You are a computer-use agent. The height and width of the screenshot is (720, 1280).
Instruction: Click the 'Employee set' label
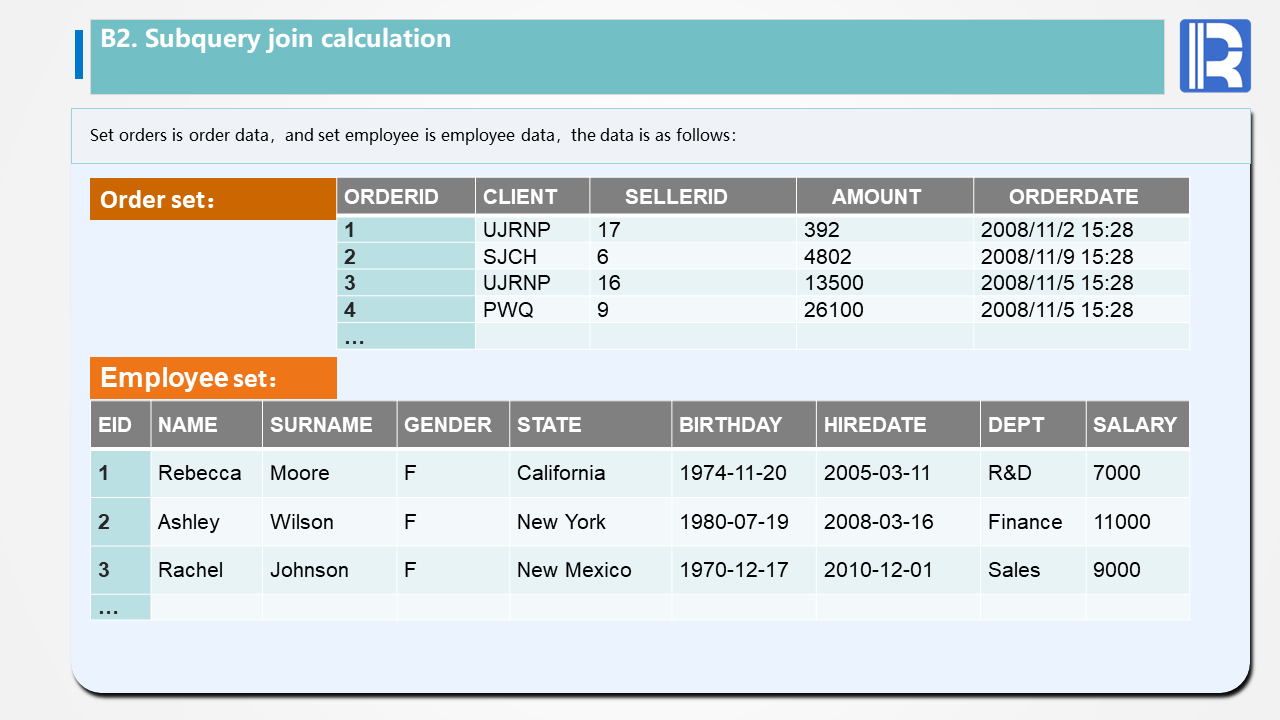coord(189,378)
